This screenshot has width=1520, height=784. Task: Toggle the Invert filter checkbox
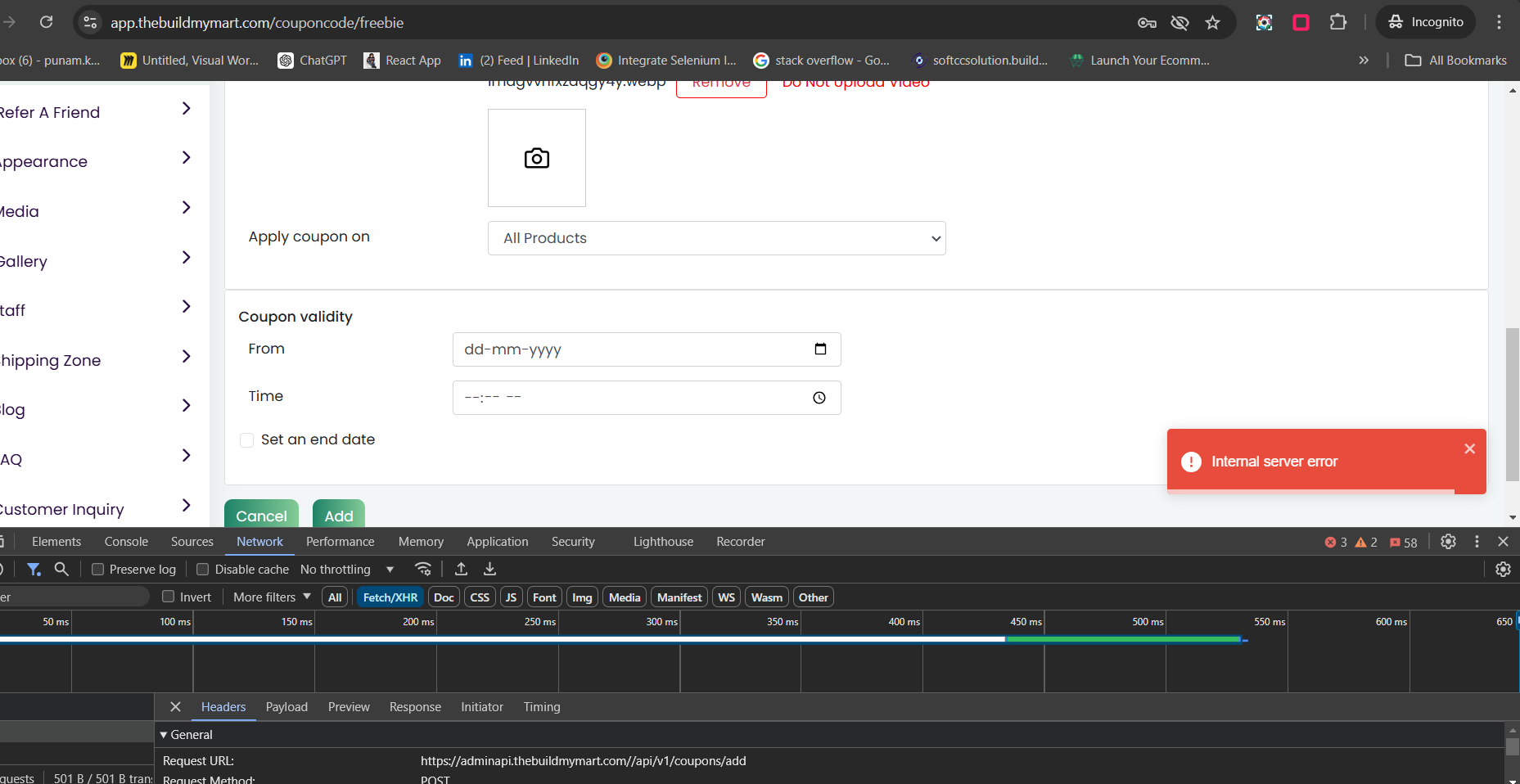168,597
